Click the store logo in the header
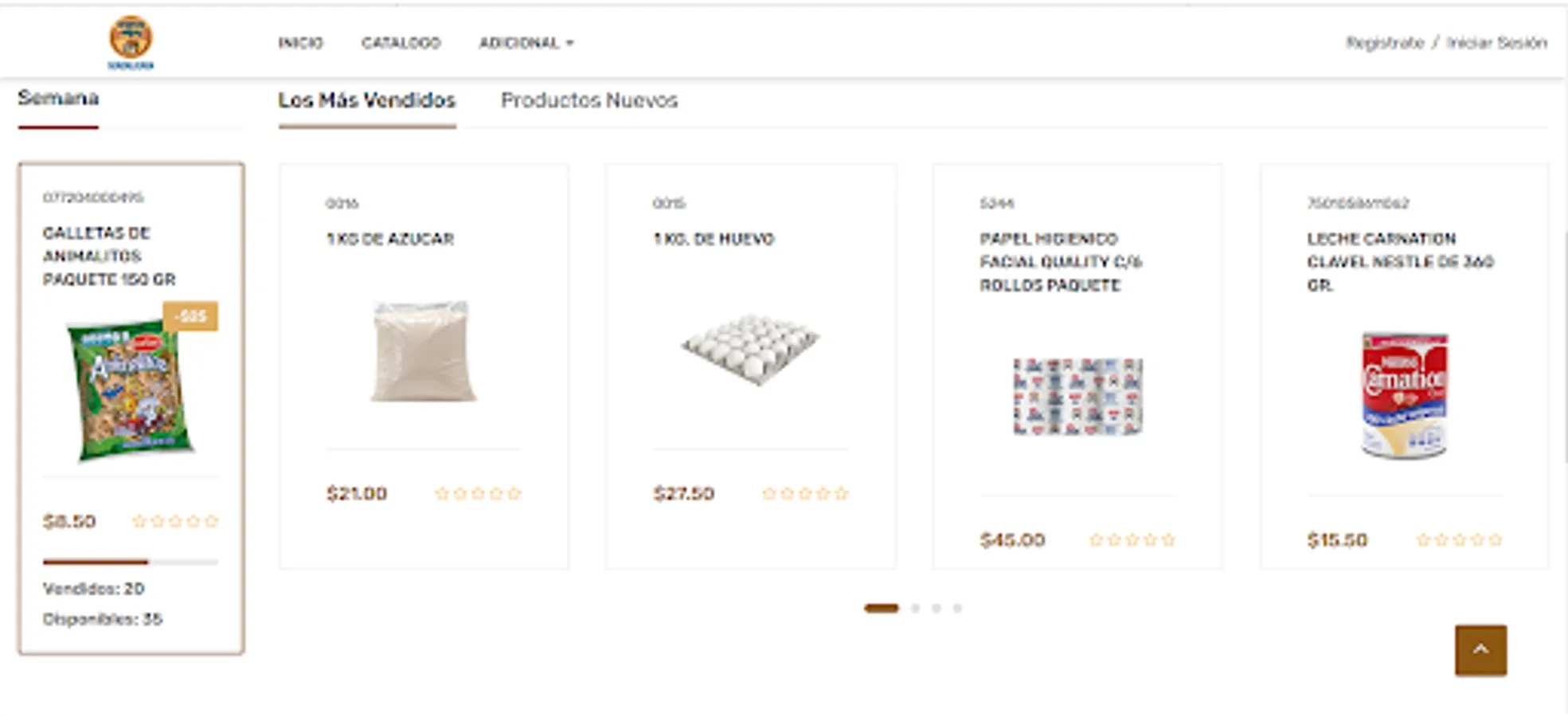The image size is (1568, 717). 131,41
